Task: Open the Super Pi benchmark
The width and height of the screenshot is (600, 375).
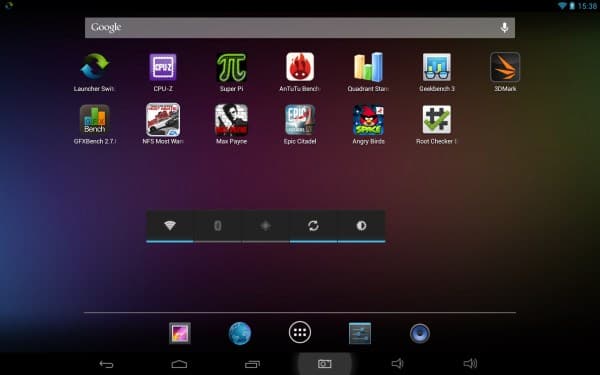Action: [232, 67]
